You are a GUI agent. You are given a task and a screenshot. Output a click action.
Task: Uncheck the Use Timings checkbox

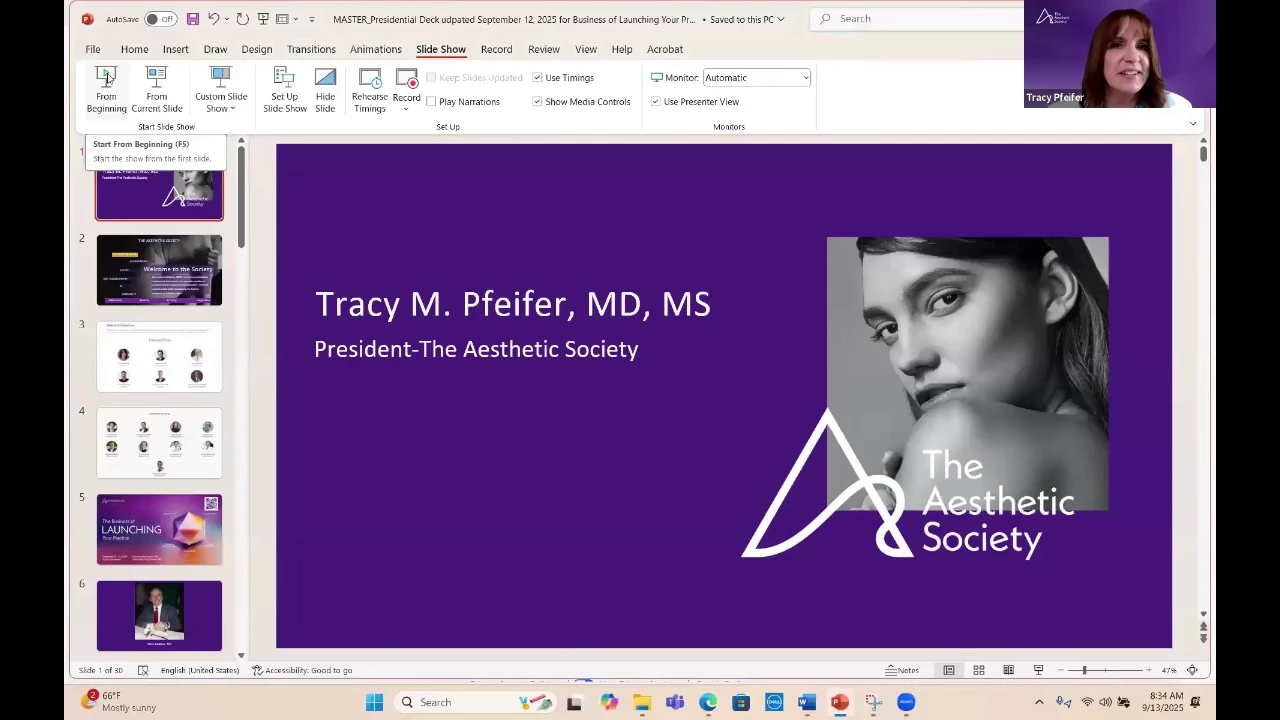(x=538, y=78)
